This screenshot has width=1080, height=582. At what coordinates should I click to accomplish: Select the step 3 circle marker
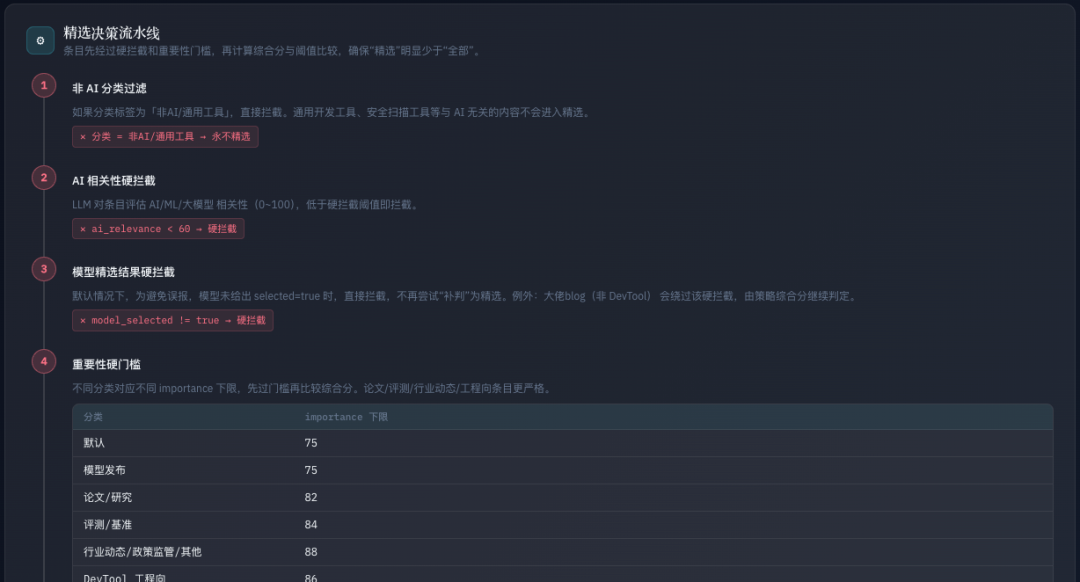click(43, 268)
